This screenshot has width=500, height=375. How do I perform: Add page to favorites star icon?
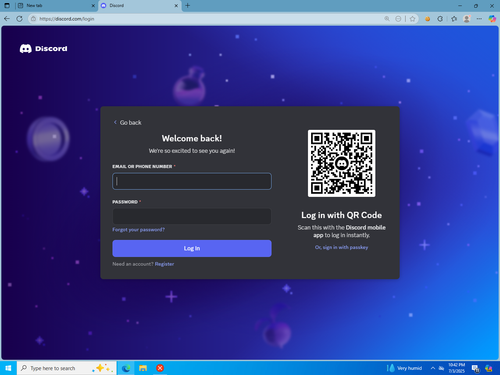(413, 19)
